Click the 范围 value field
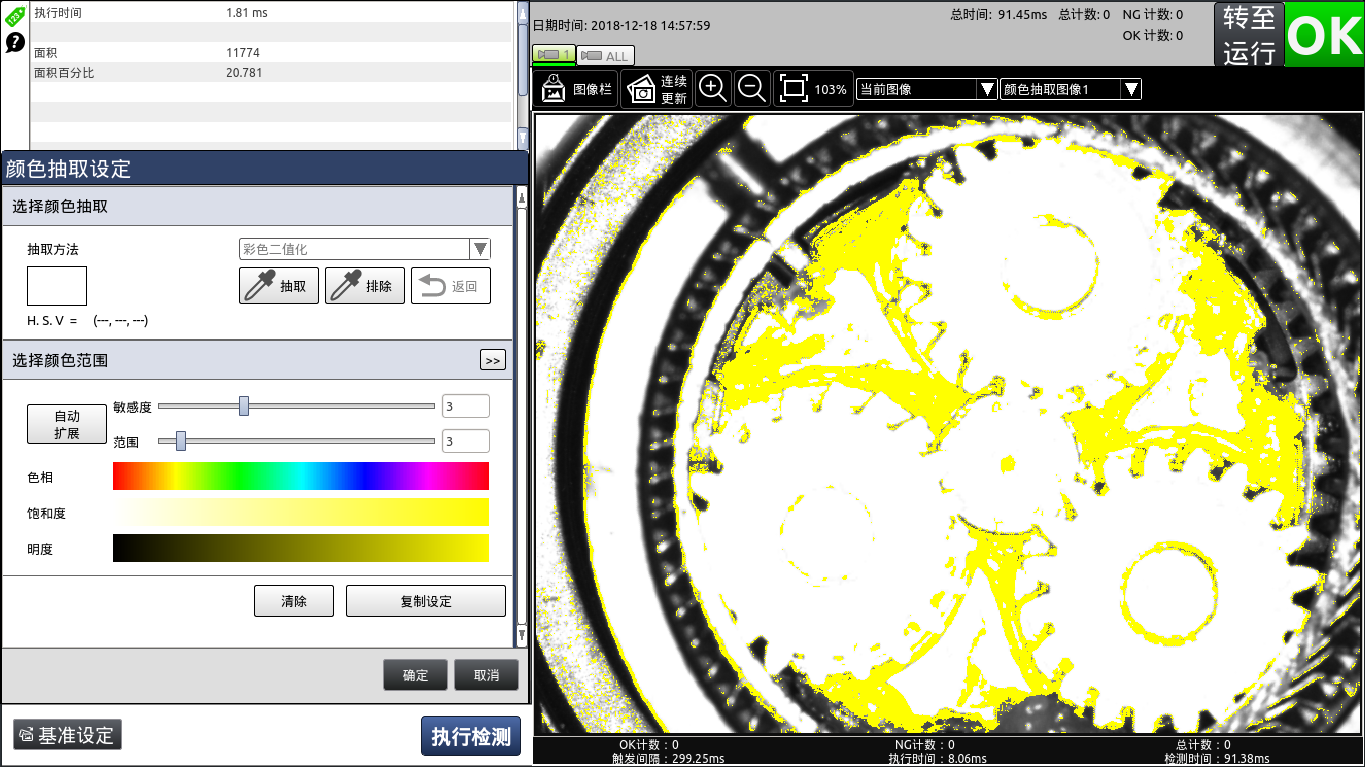1365x767 pixels. (465, 441)
